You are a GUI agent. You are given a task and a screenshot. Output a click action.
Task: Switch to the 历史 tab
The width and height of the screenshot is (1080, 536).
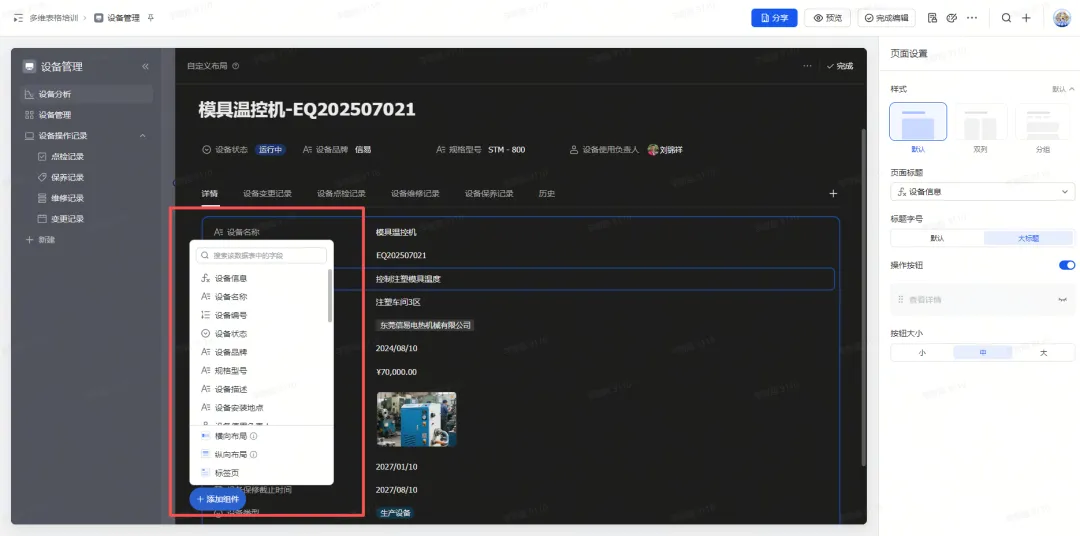coord(546,194)
